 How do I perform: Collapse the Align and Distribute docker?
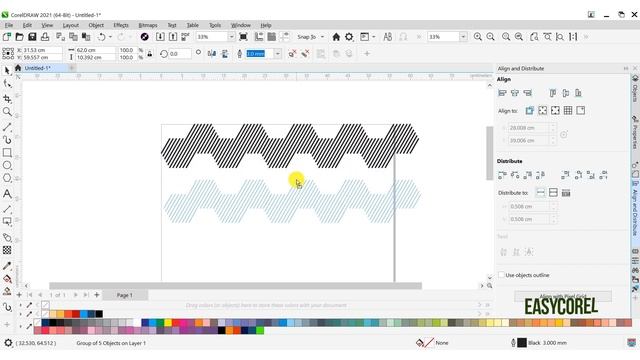coord(626,68)
